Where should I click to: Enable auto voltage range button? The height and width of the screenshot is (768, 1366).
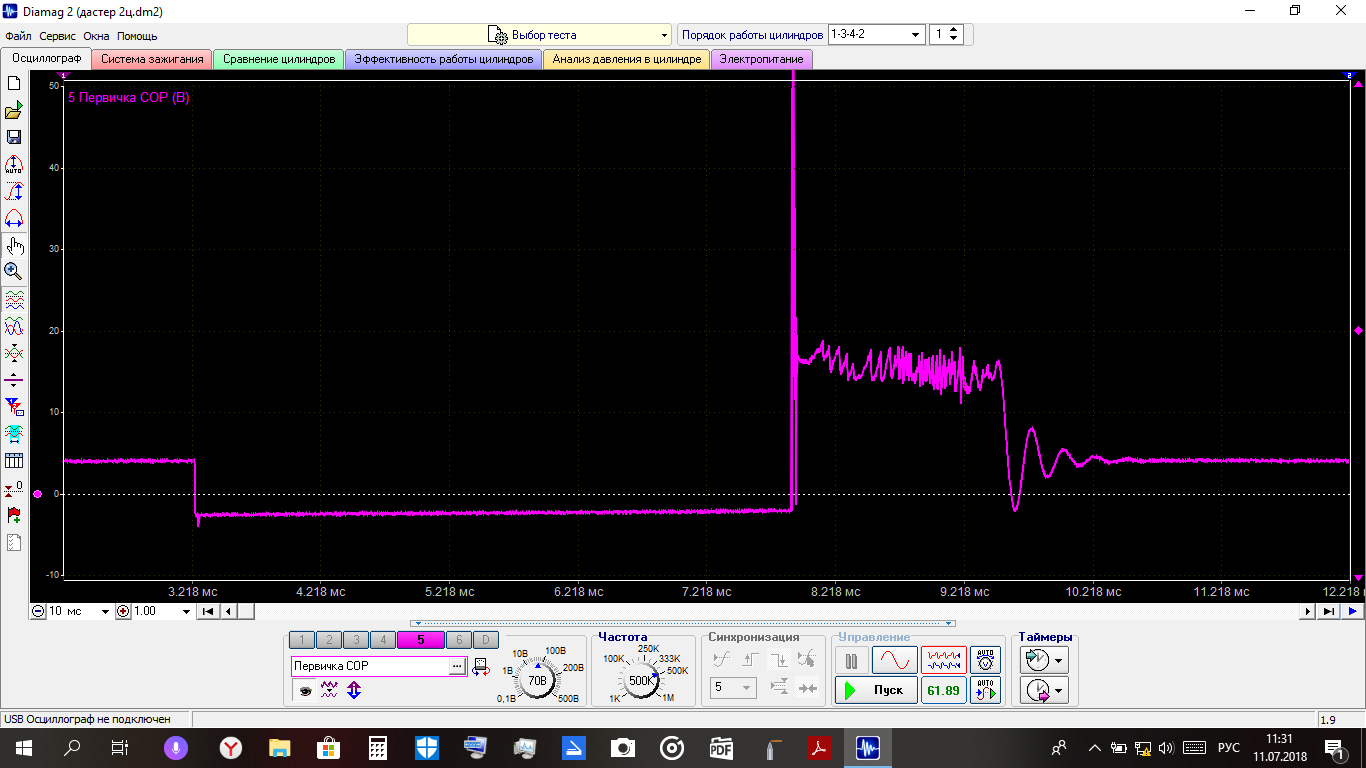986,660
